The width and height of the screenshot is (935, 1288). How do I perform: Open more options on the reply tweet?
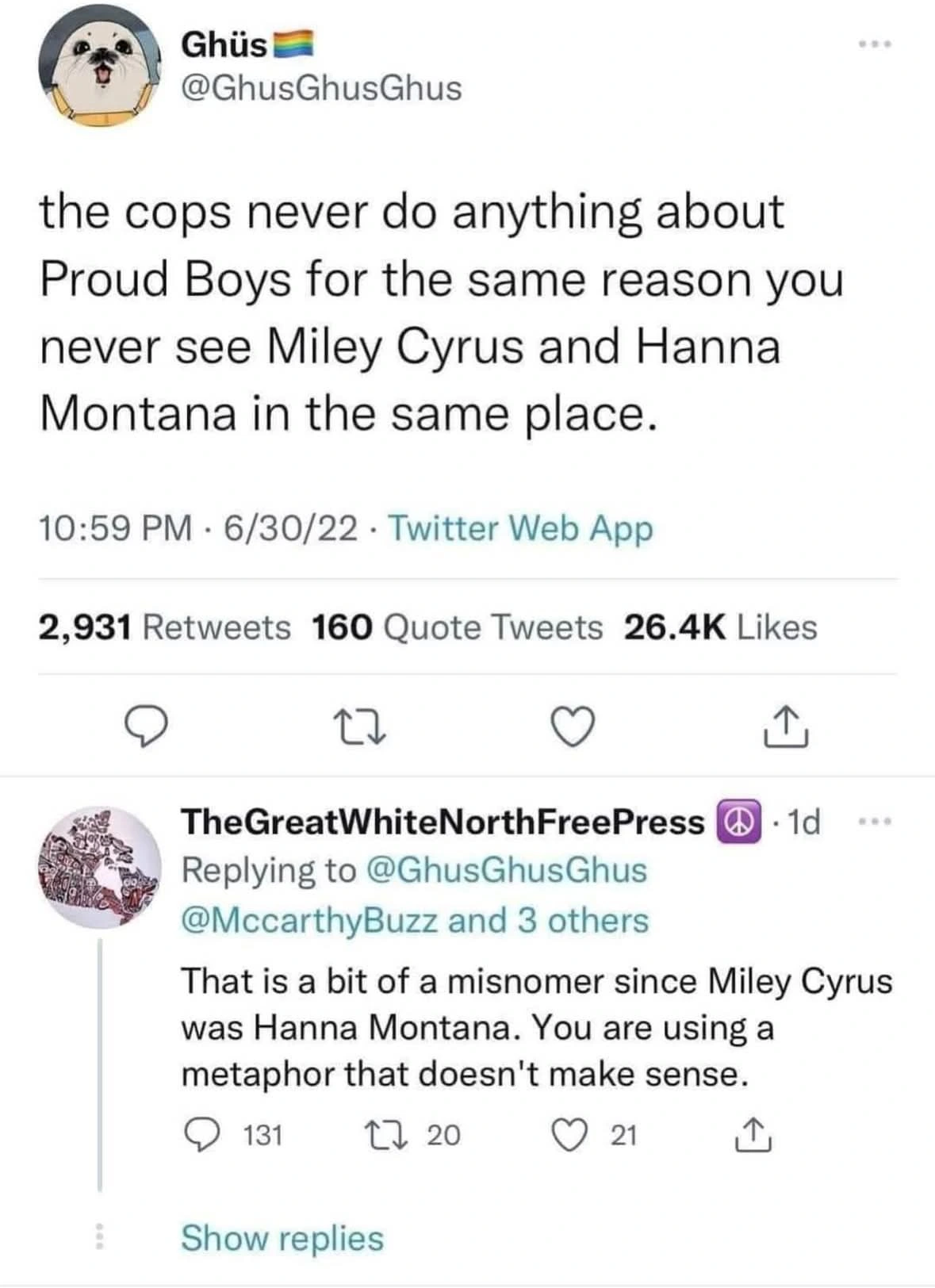(x=876, y=823)
